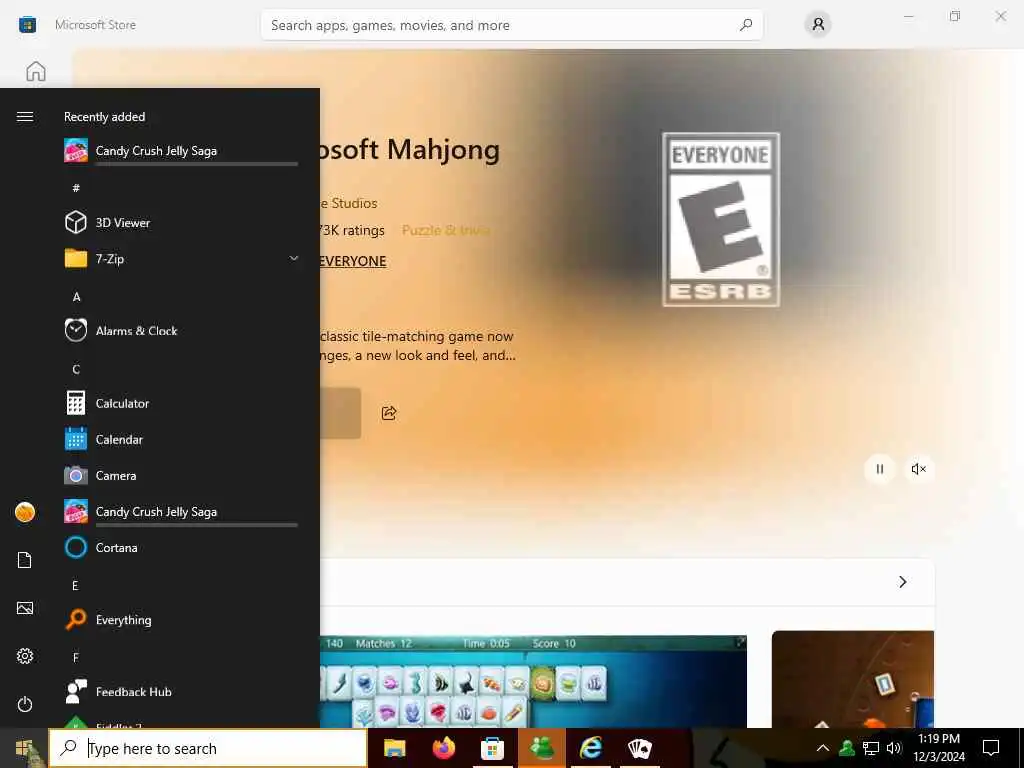
Task: Launch the Everything search app
Action: tap(181, 620)
